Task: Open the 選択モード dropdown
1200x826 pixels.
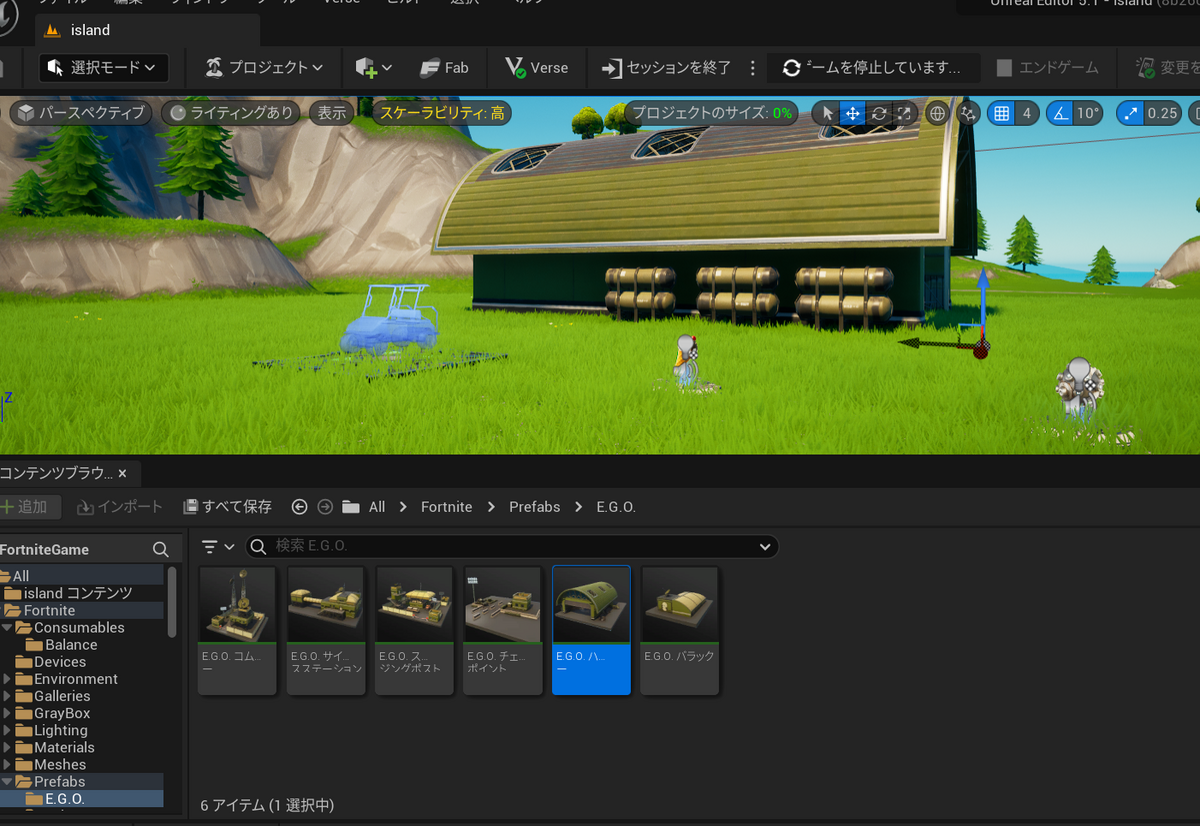Action: point(103,68)
